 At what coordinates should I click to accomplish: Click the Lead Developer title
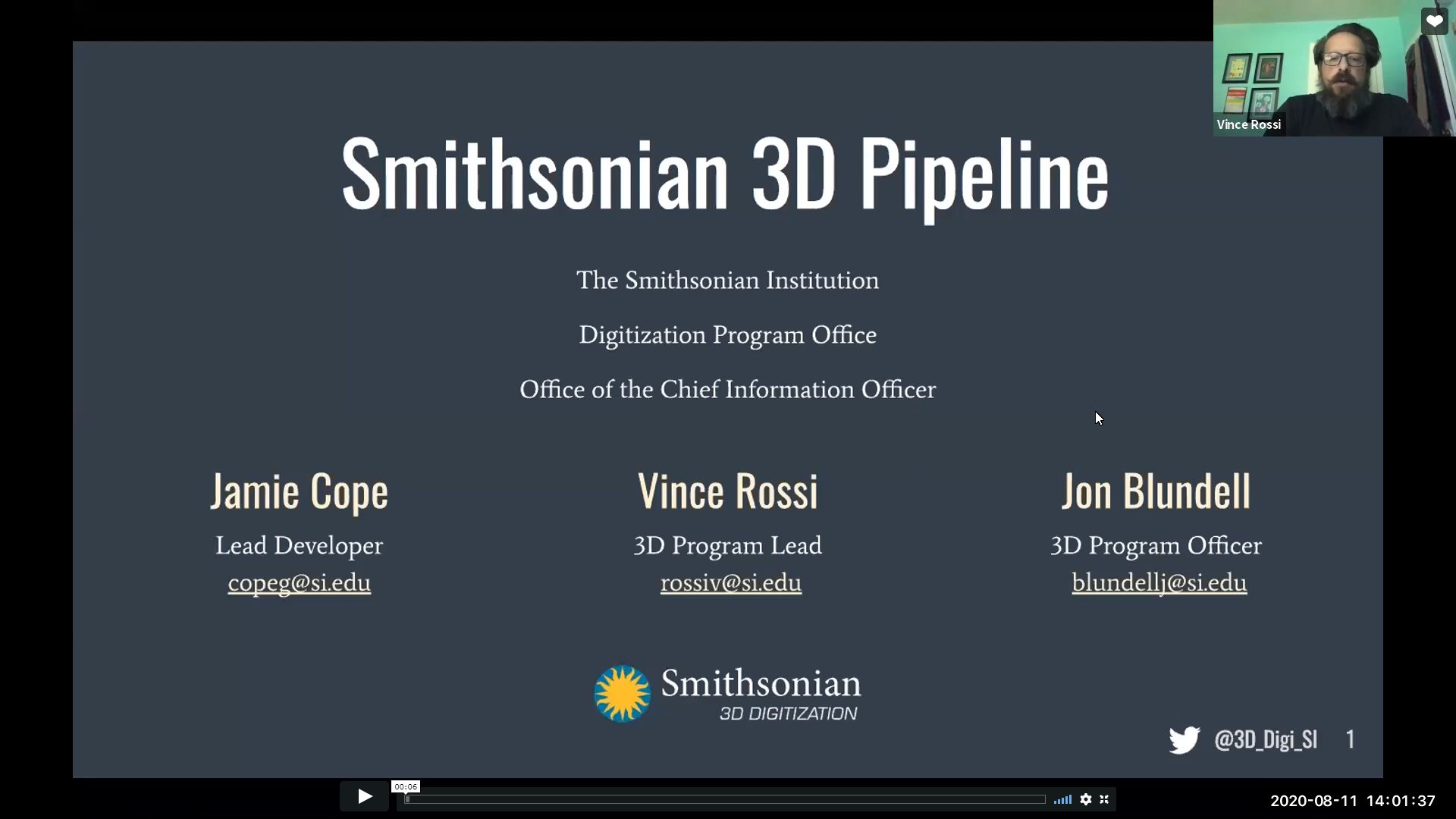pyautogui.click(x=299, y=546)
